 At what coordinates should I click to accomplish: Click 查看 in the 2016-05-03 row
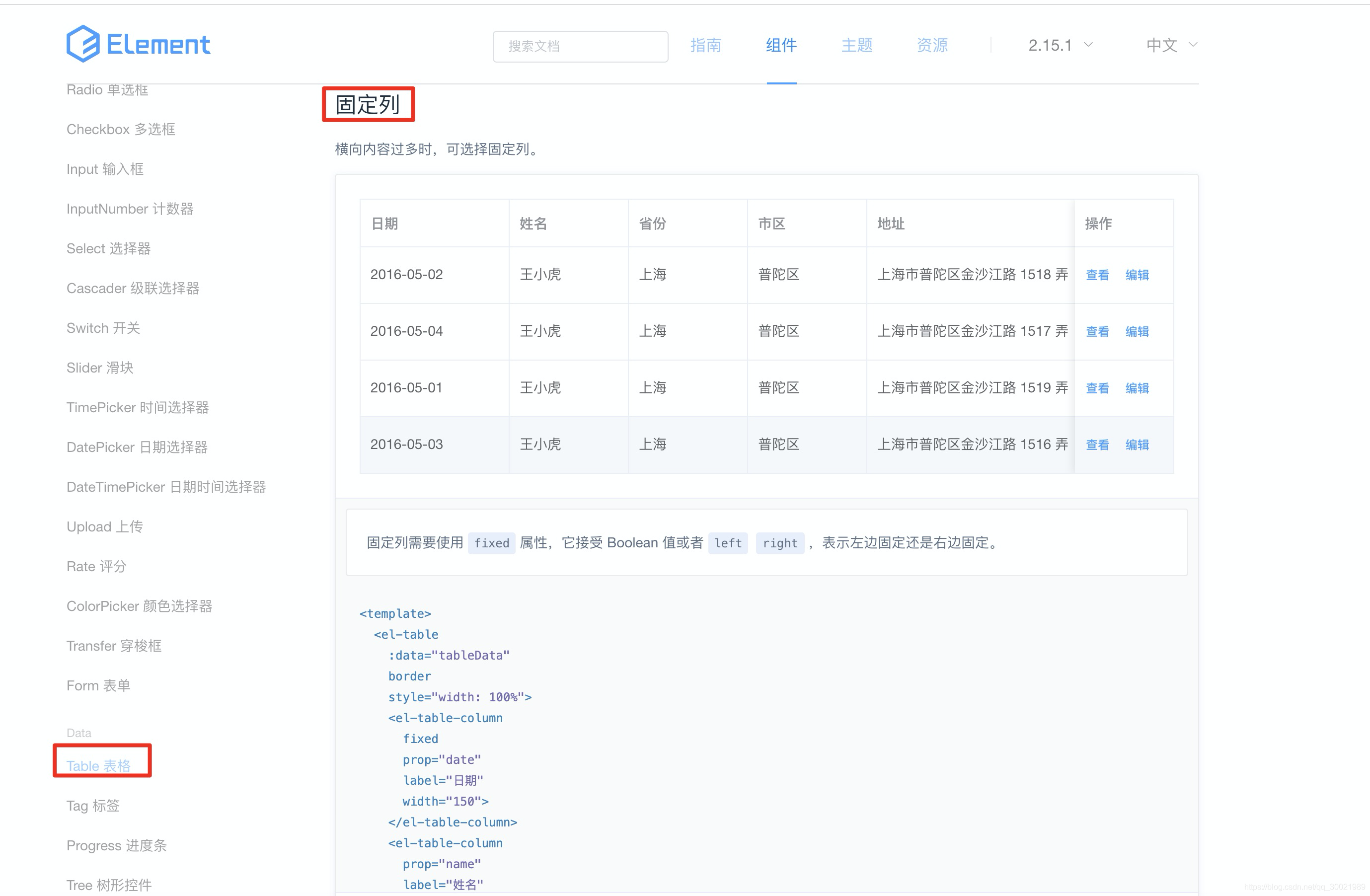pyautogui.click(x=1097, y=445)
